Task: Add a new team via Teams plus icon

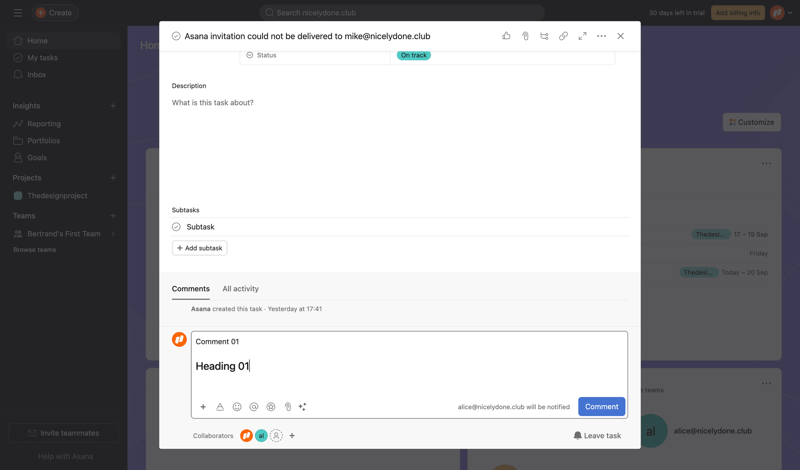Action: coord(113,216)
